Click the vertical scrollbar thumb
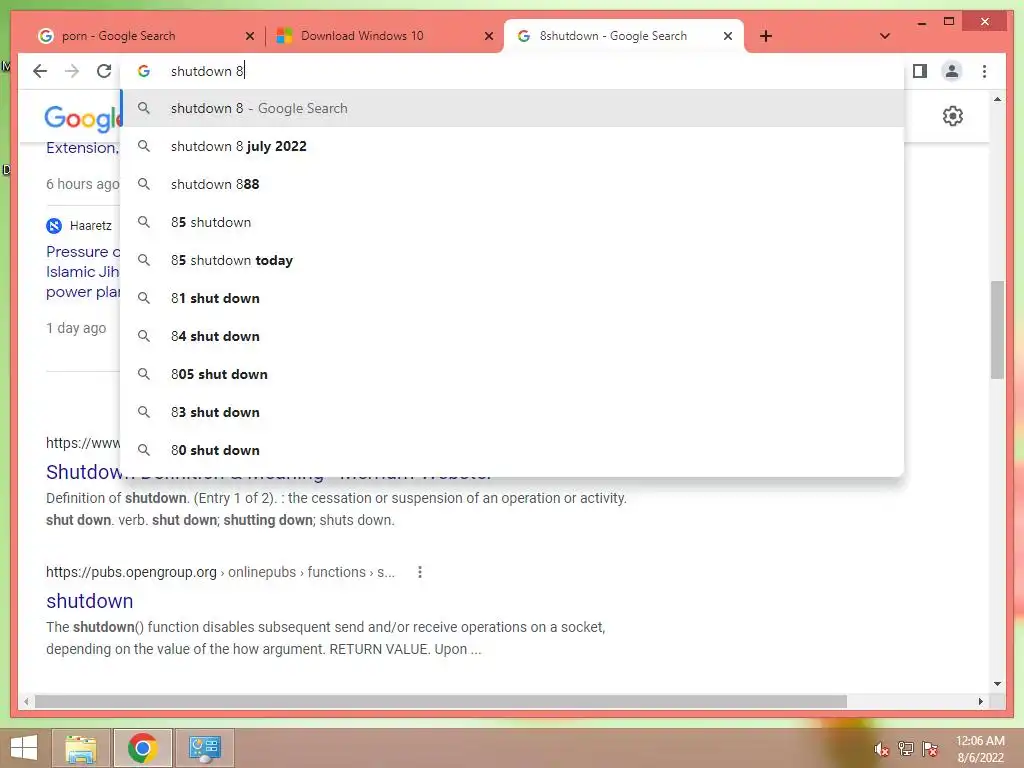 pos(997,330)
